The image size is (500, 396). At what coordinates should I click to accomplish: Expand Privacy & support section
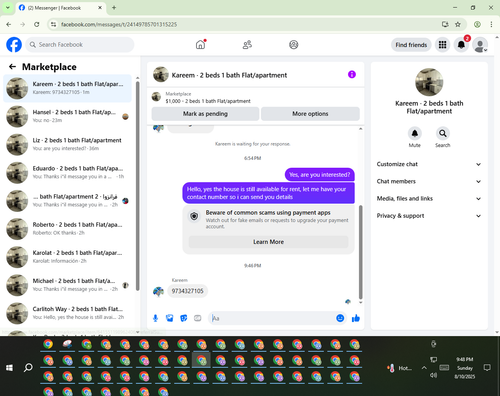[x=429, y=216]
